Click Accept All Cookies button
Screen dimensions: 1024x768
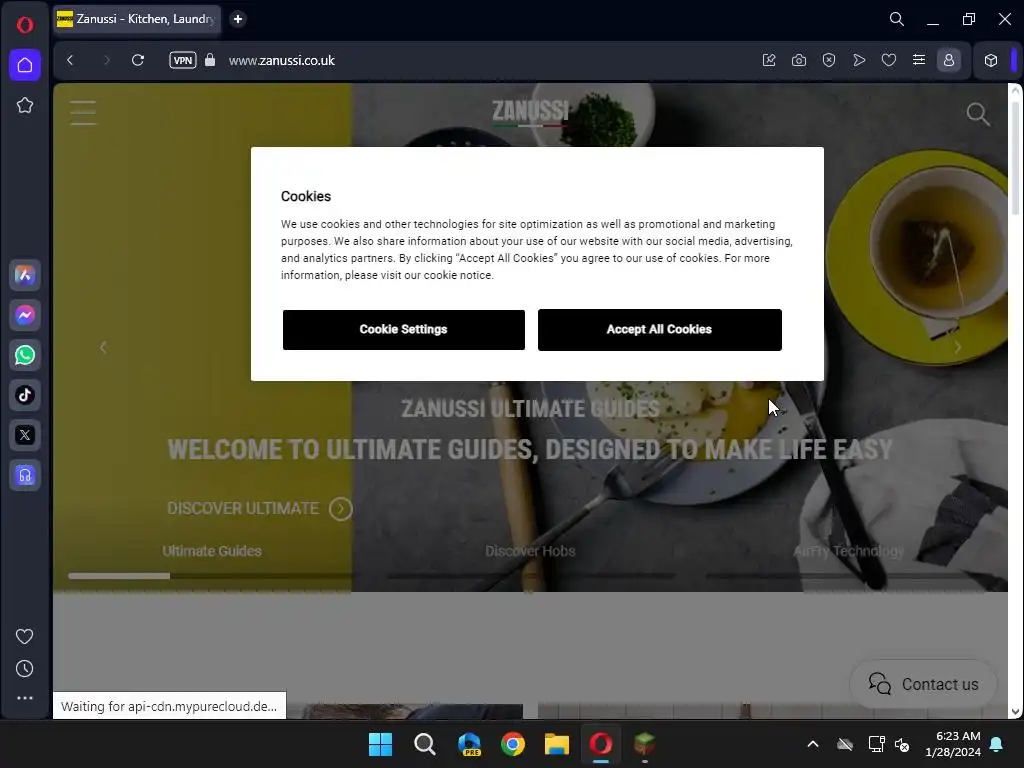[660, 330]
